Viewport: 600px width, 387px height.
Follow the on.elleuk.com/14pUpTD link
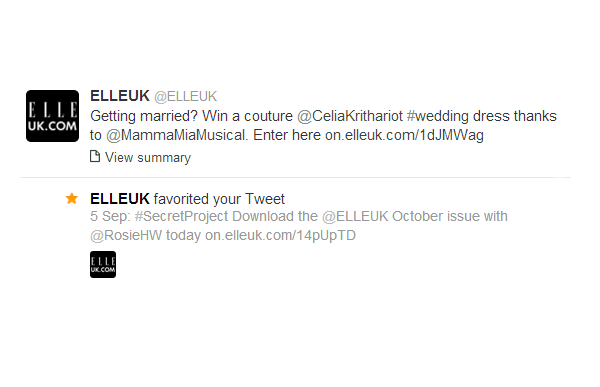[x=280, y=235]
